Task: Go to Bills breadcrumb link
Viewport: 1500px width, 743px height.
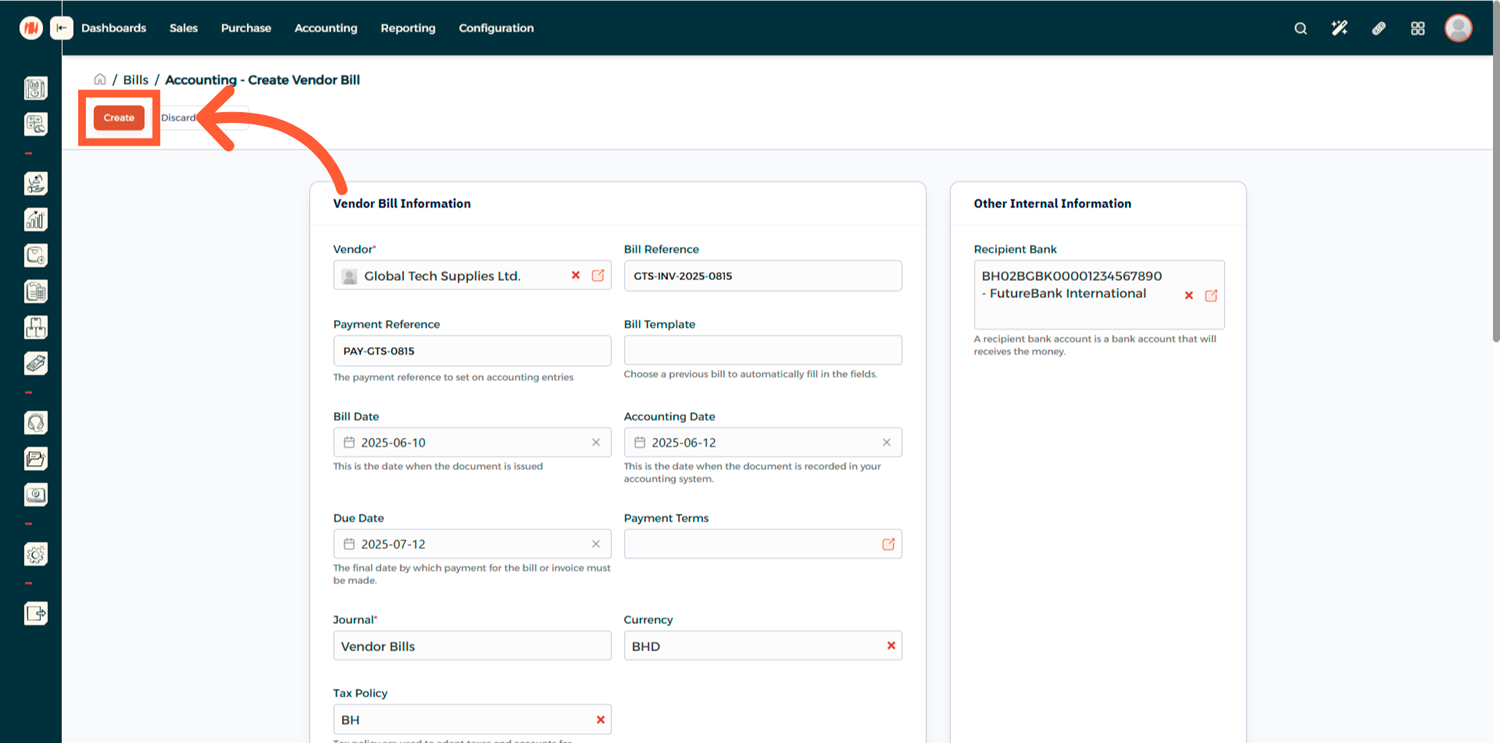Action: [x=136, y=80]
